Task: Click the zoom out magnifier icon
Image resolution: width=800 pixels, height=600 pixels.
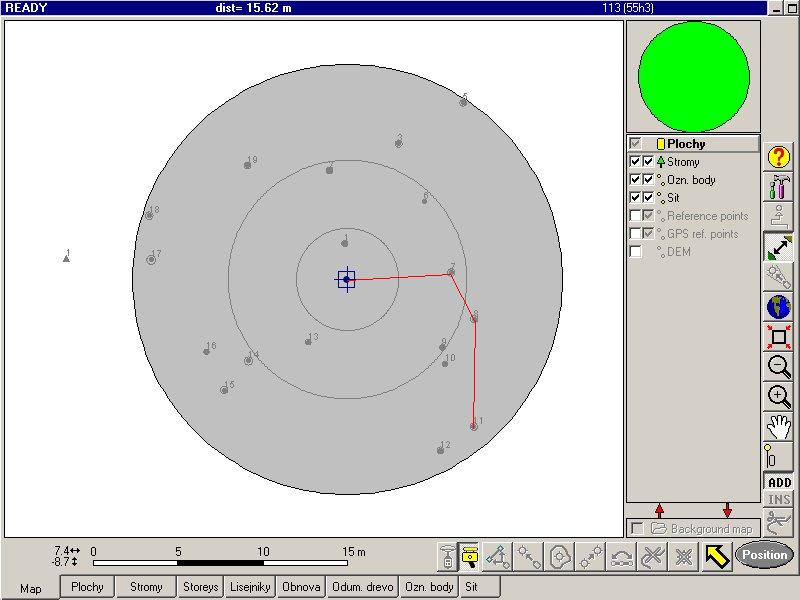Action: (x=779, y=366)
